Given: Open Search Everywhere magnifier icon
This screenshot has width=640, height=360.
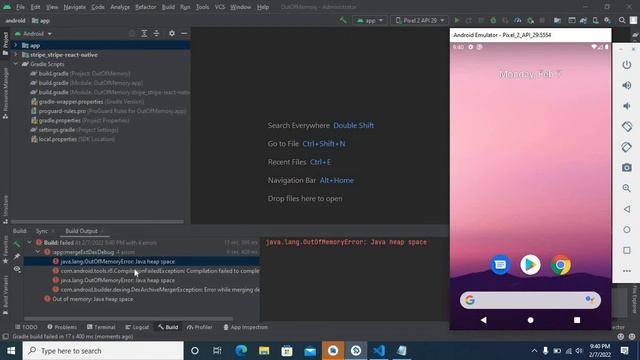Looking at the screenshot, I should click(x=622, y=20).
